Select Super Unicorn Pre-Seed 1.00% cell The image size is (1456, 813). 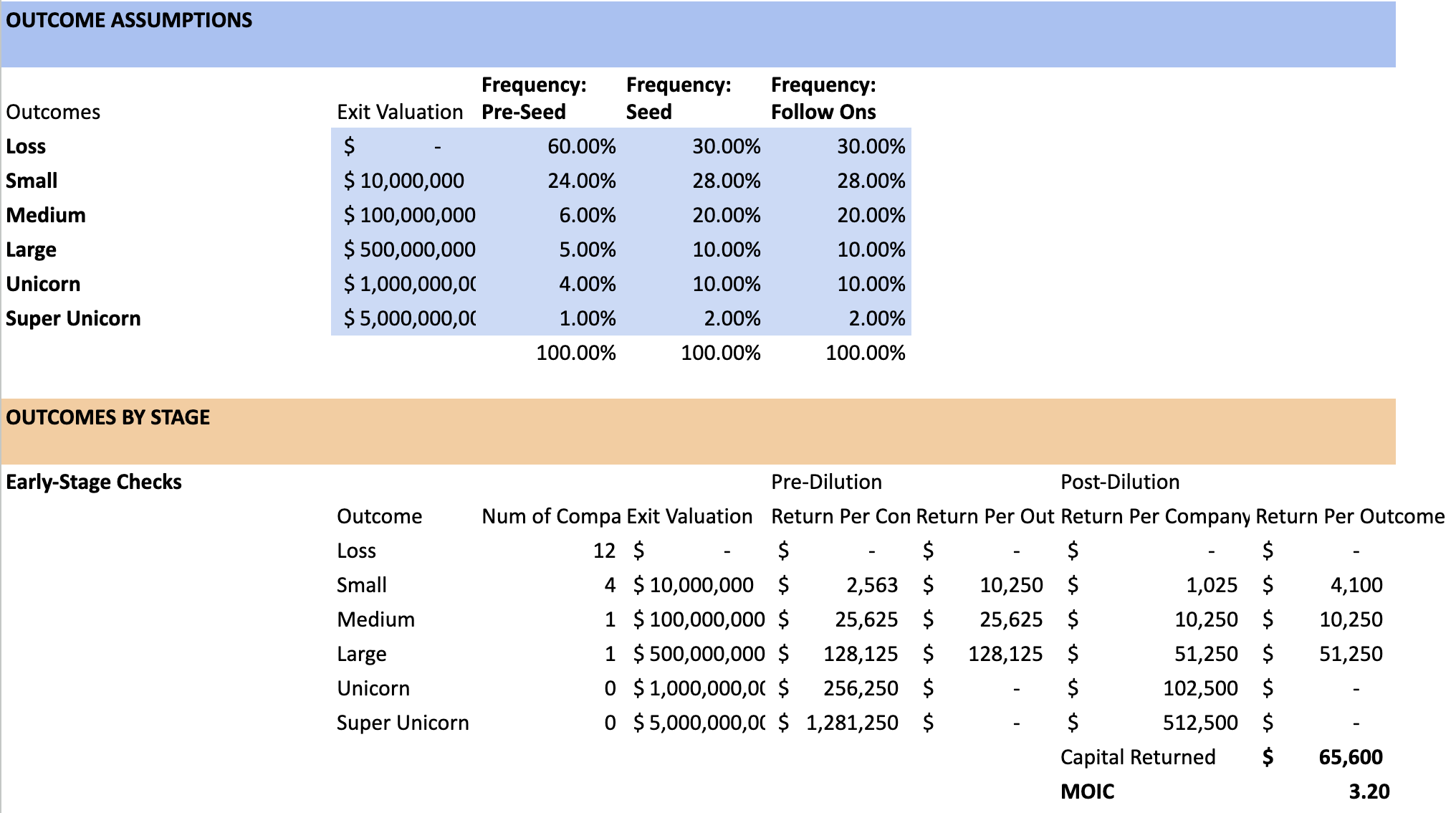click(x=587, y=318)
